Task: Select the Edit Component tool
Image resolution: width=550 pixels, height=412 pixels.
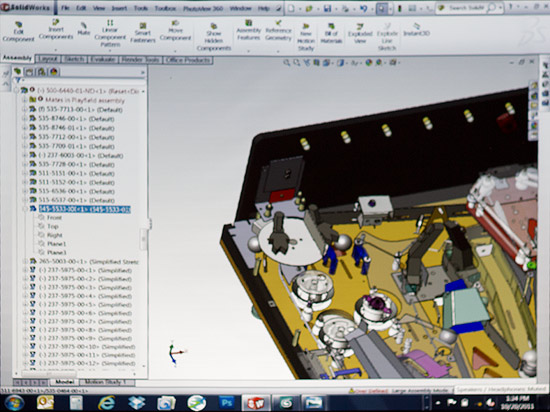Action: click(x=18, y=32)
